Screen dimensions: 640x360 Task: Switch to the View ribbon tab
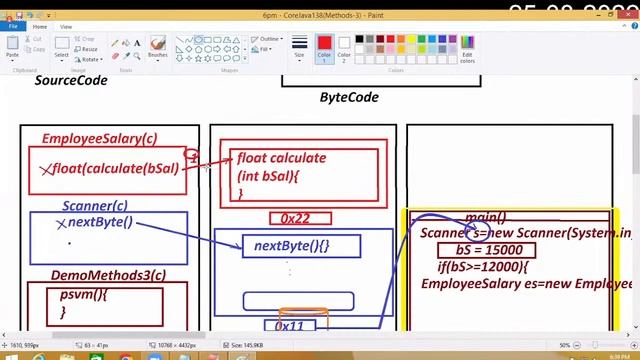[66, 27]
